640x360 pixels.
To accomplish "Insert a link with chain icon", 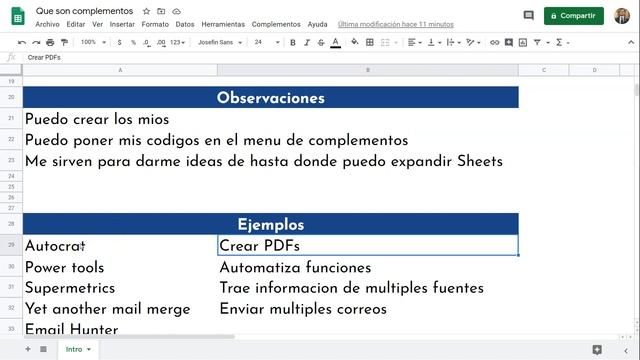I will click(x=494, y=42).
